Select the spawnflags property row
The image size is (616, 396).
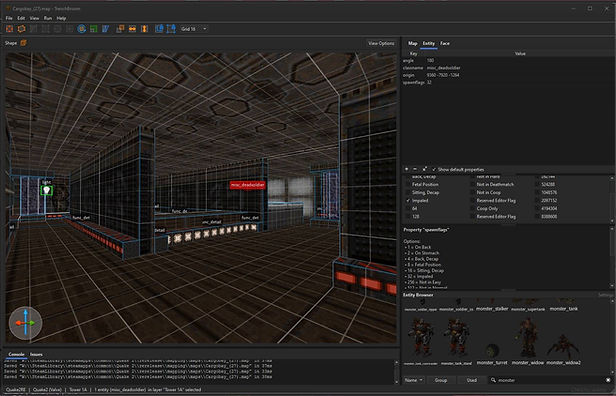pos(508,82)
